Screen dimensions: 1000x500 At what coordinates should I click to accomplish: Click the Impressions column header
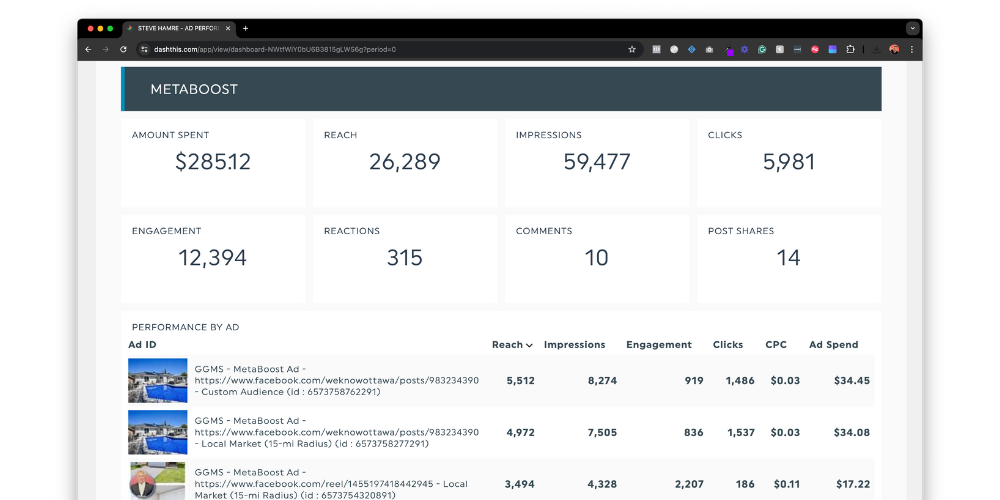pos(574,345)
